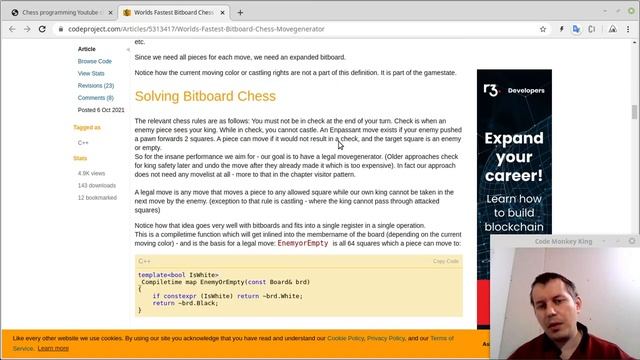Collapse the sidebar with the small arrow
Screen dimensions: 640x360
pyautogui.click(x=128, y=49)
